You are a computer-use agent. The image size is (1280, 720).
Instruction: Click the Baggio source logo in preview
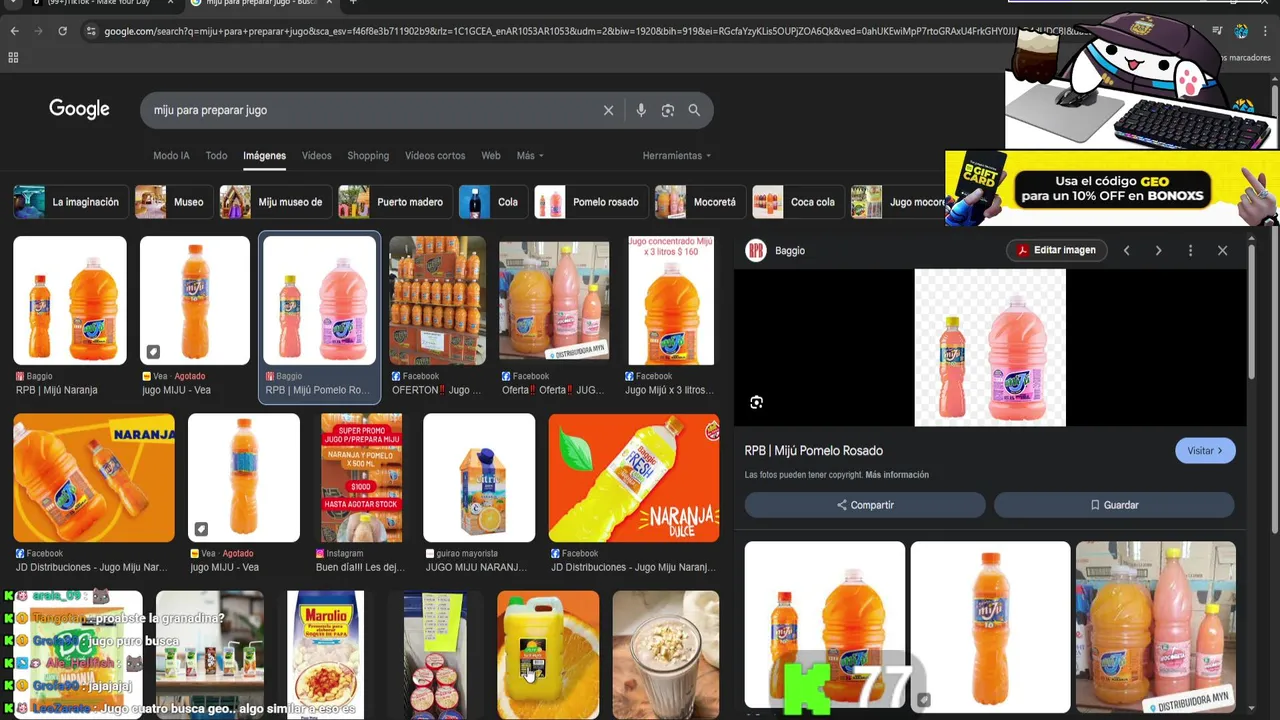pos(756,251)
